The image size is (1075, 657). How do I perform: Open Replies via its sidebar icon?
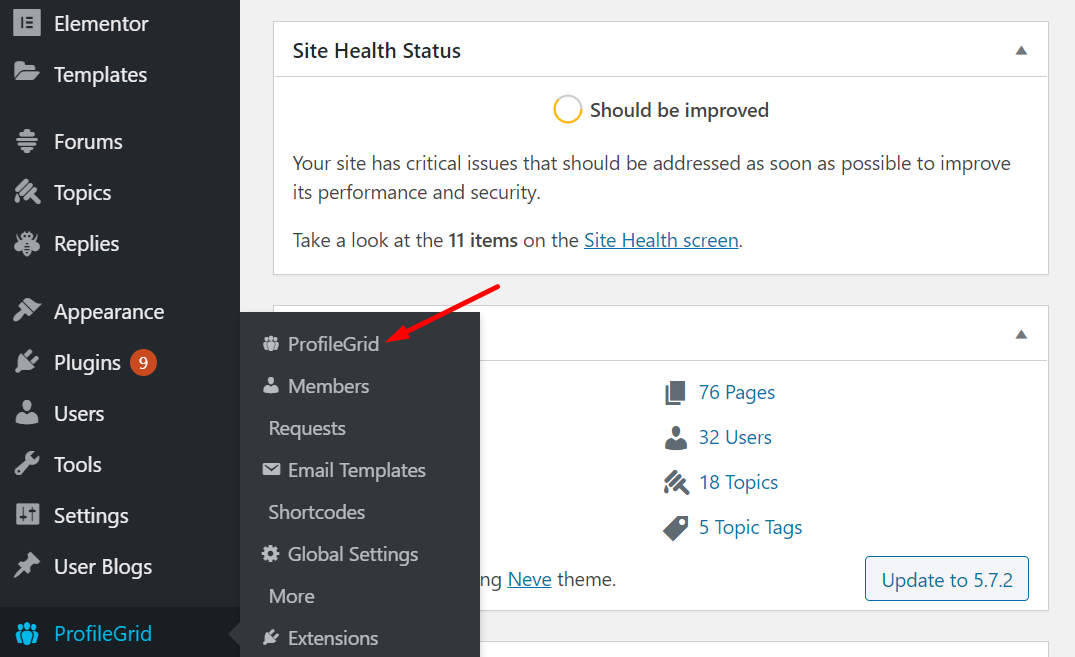pyautogui.click(x=25, y=243)
